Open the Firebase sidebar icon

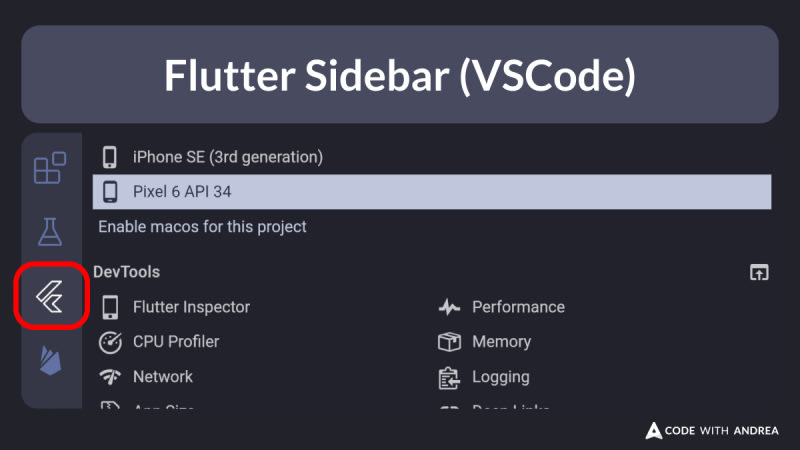[50, 360]
